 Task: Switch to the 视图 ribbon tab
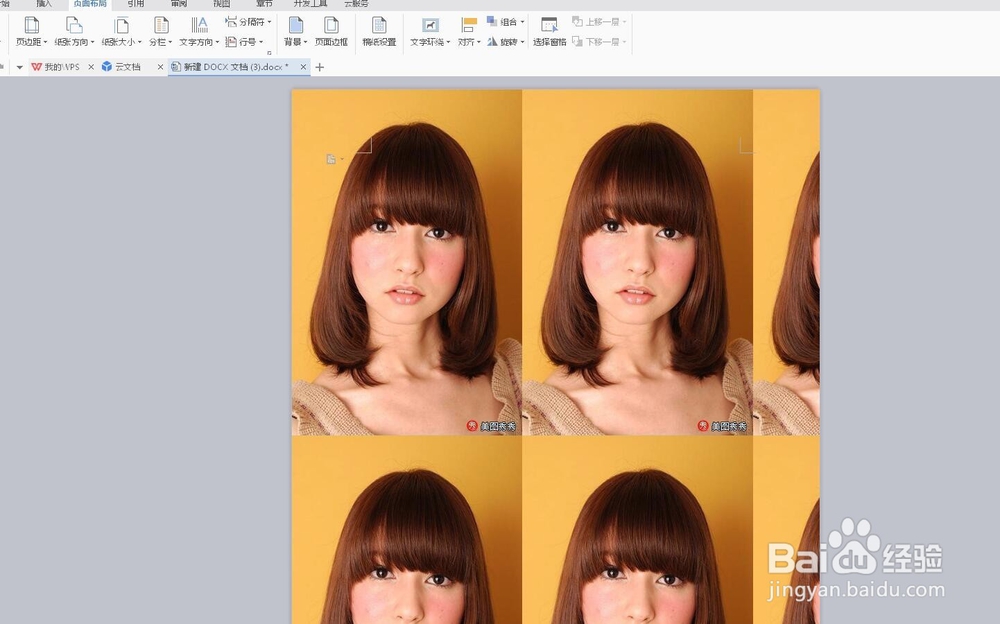click(221, 4)
